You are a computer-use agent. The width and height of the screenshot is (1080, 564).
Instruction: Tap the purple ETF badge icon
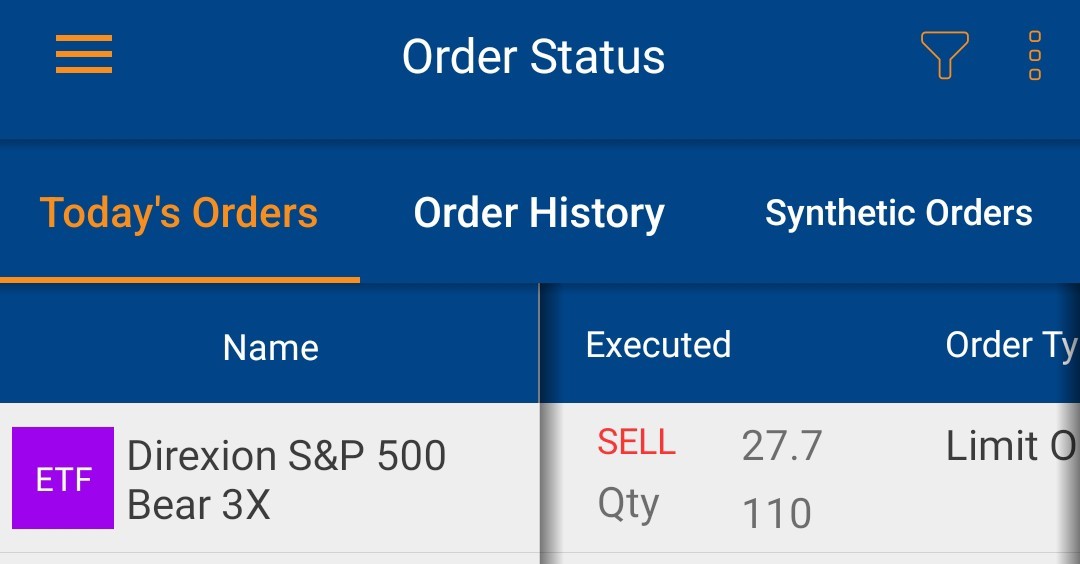(63, 478)
